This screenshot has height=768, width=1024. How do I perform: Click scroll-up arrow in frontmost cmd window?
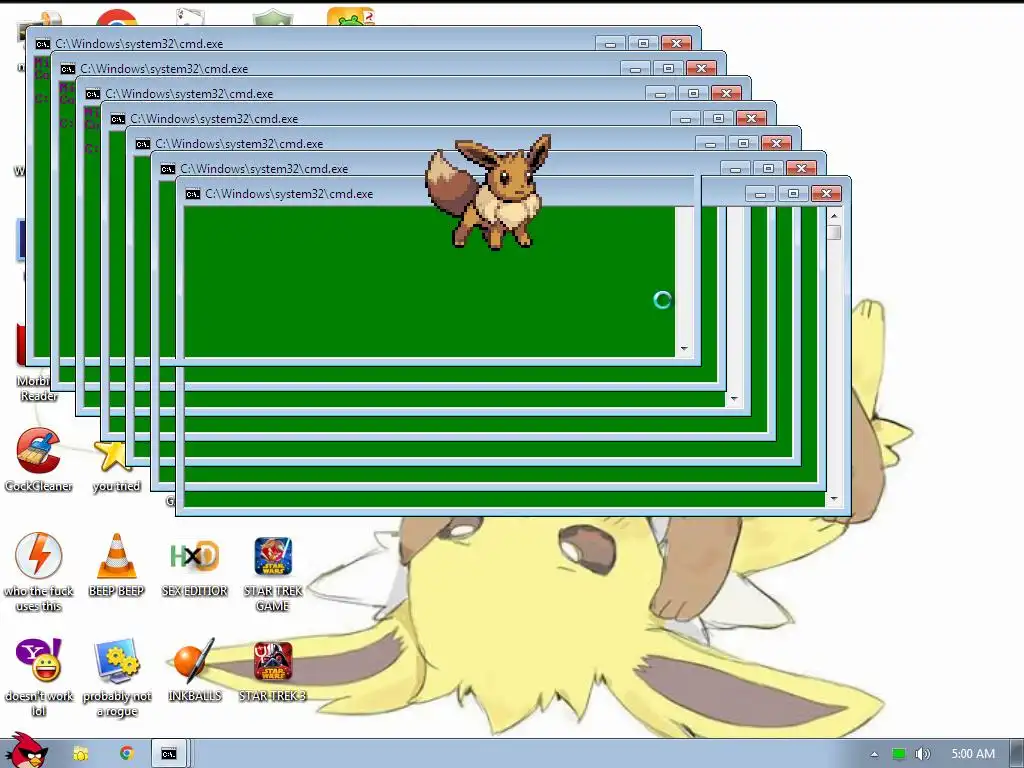pyautogui.click(x=834, y=215)
